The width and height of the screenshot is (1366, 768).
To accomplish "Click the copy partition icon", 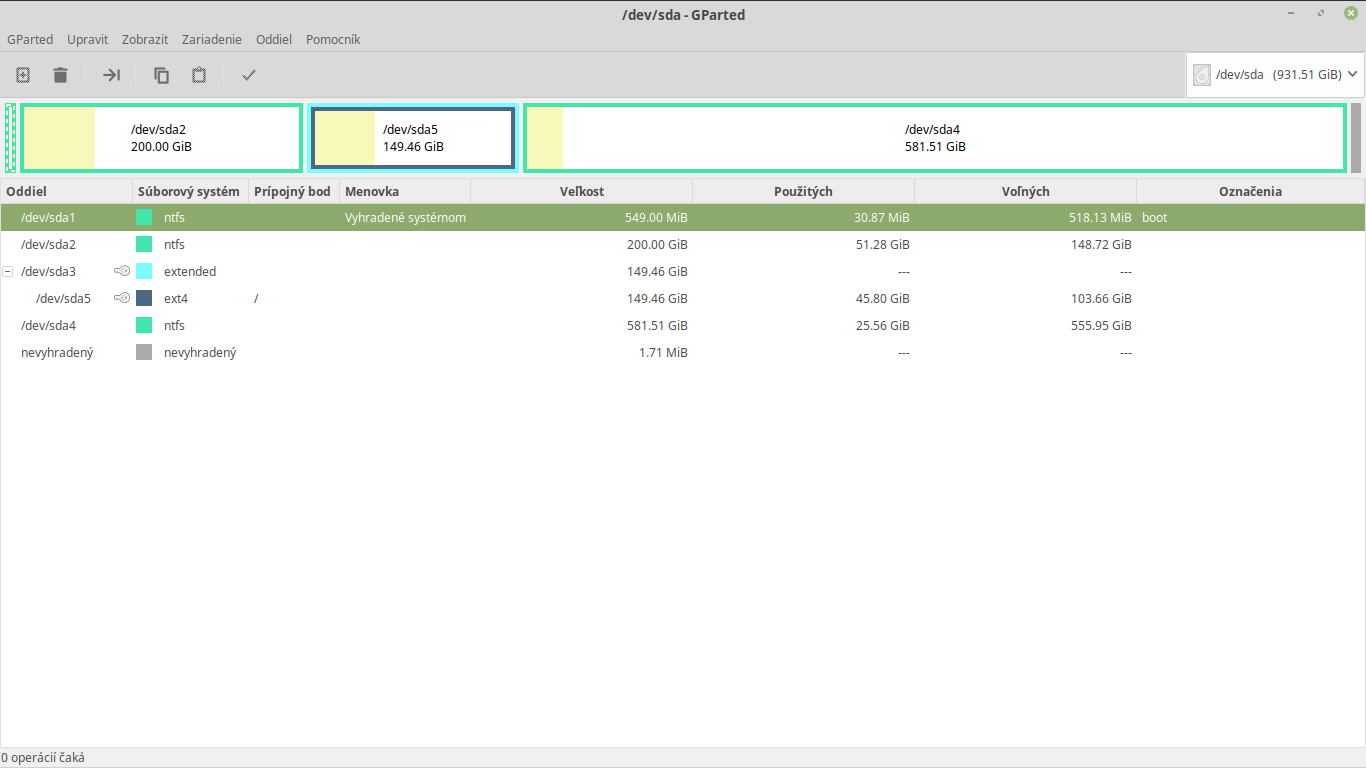I will [x=161, y=75].
